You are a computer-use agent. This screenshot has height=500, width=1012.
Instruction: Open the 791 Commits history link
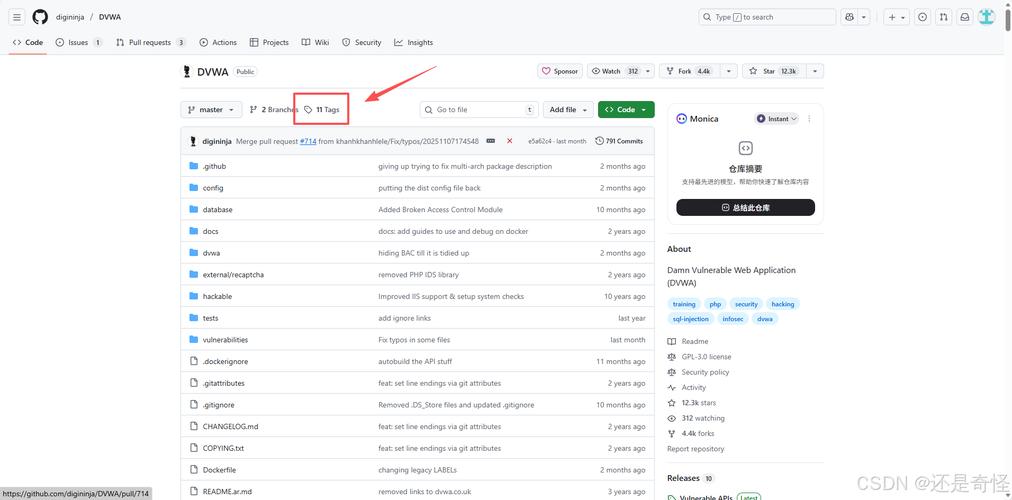click(620, 141)
